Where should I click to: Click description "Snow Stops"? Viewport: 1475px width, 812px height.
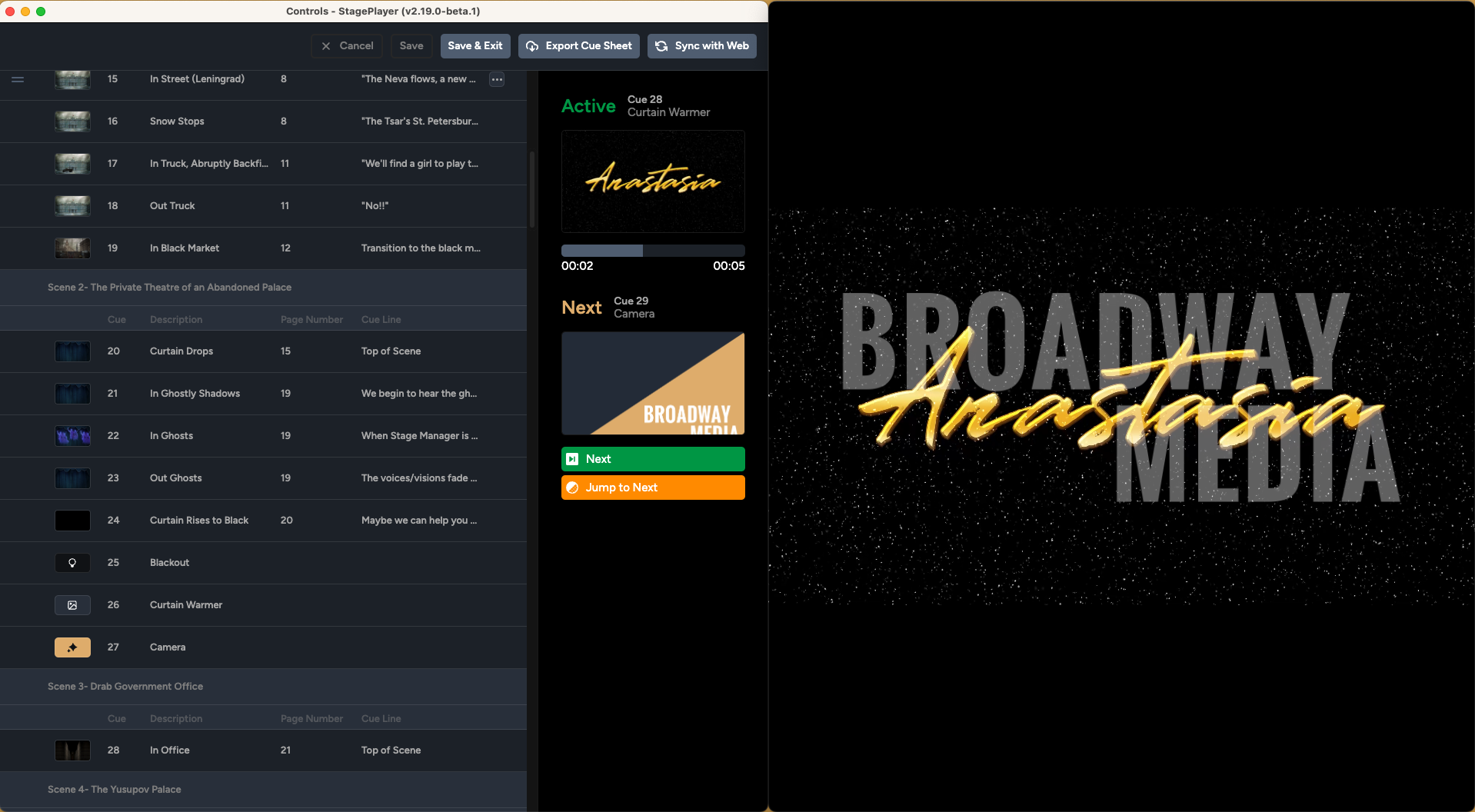(177, 121)
